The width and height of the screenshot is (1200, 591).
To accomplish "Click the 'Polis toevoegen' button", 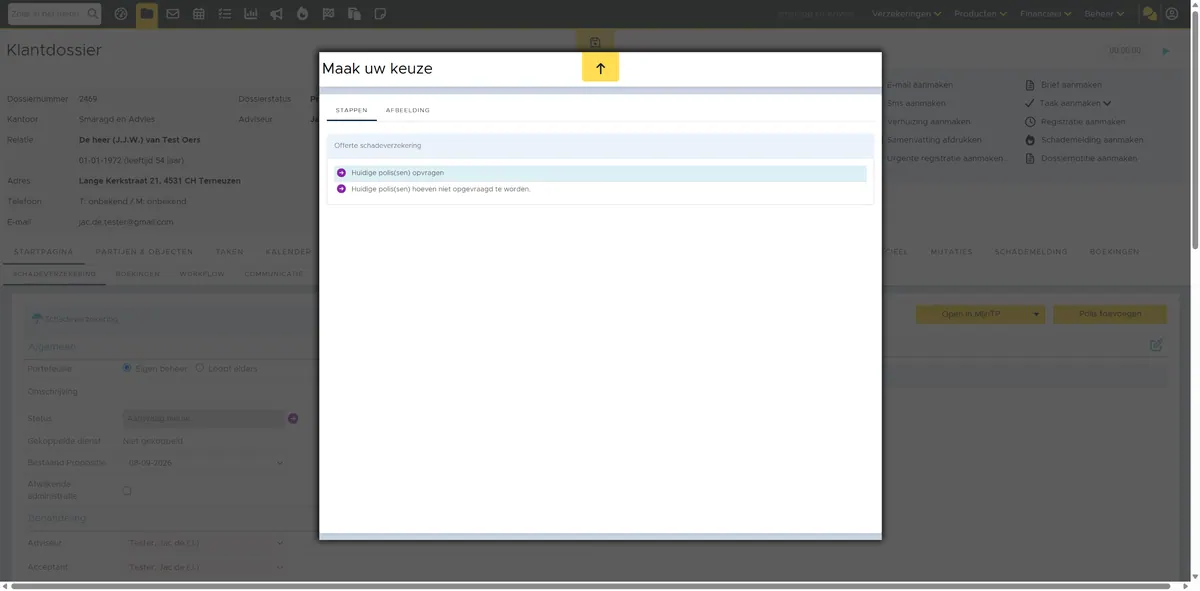I will tap(1110, 314).
